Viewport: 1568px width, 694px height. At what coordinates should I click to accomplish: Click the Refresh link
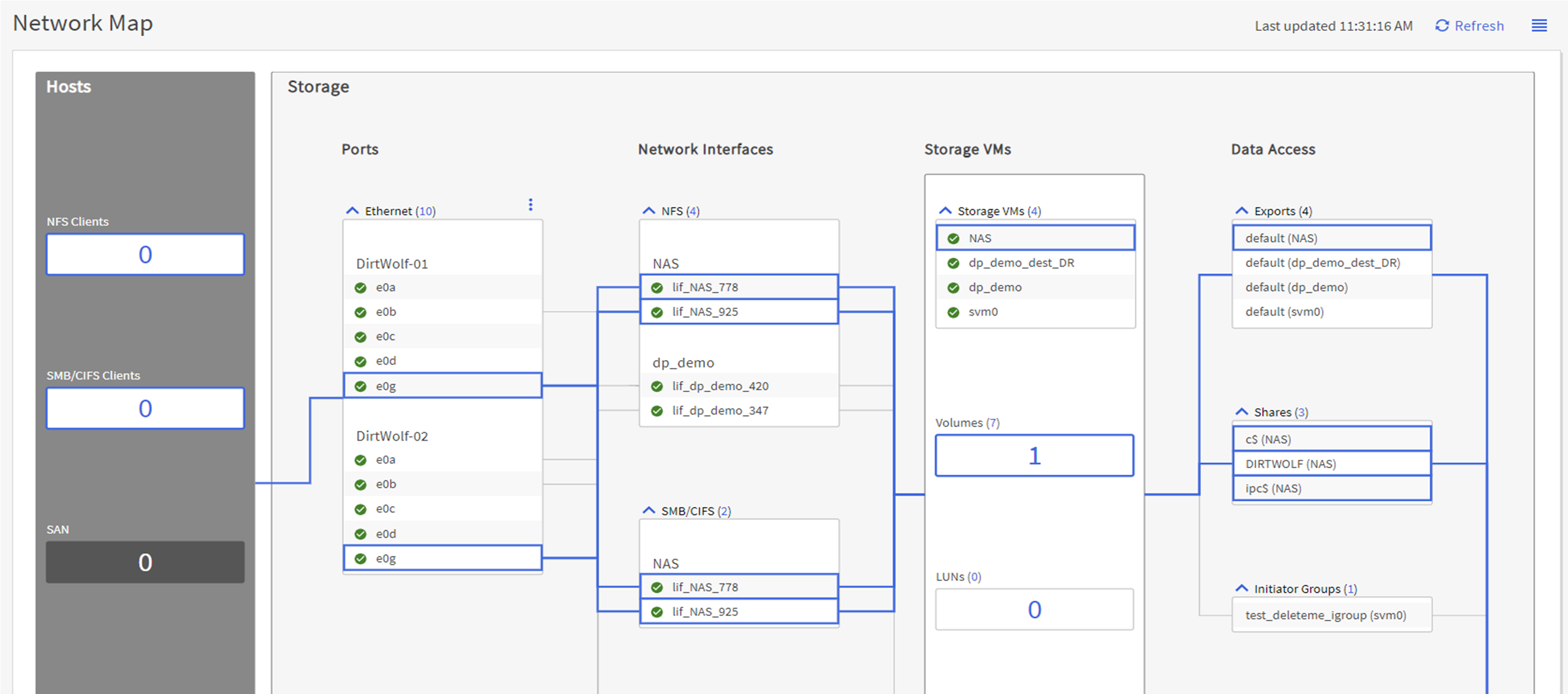click(1469, 26)
